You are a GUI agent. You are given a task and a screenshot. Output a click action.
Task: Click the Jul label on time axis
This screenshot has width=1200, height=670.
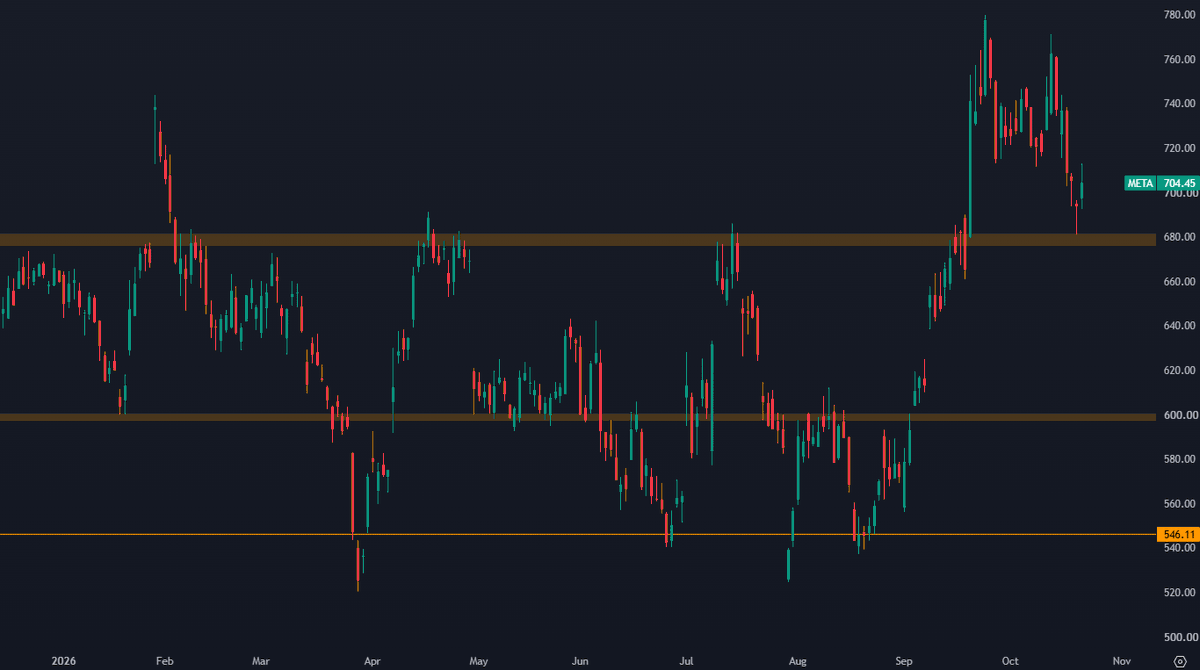click(x=687, y=661)
